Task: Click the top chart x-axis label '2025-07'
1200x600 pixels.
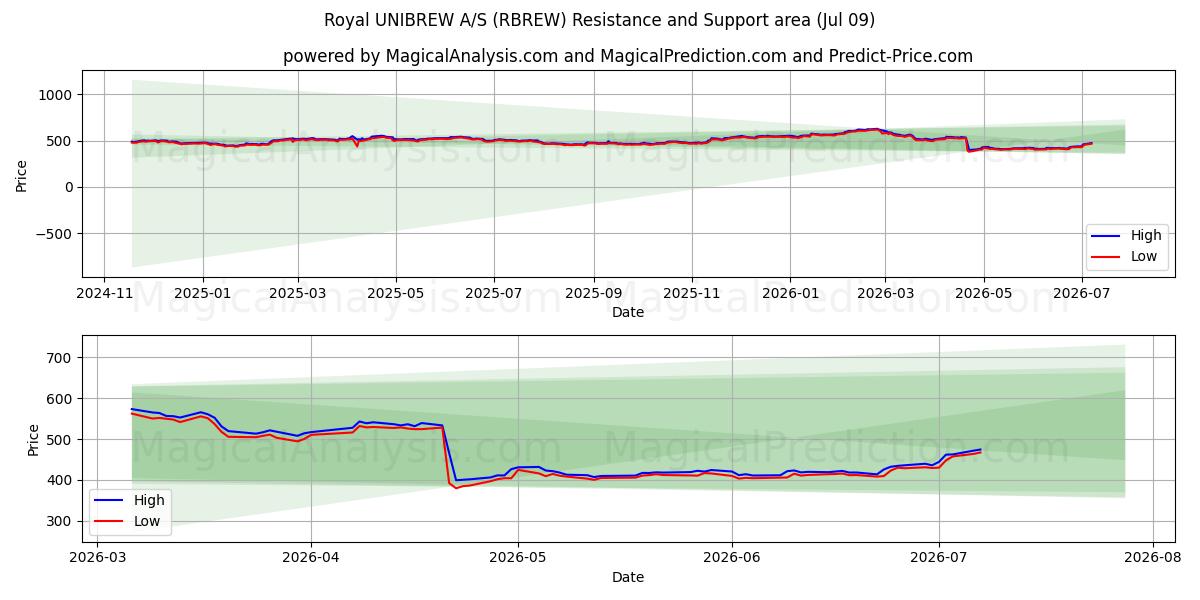Action: point(494,294)
